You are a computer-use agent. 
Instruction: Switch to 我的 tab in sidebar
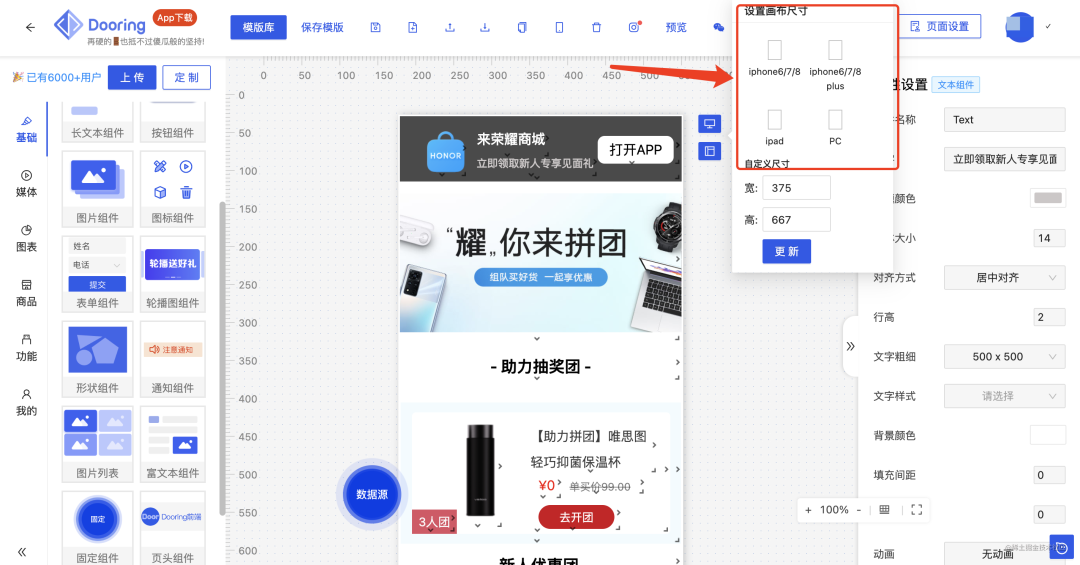click(26, 402)
